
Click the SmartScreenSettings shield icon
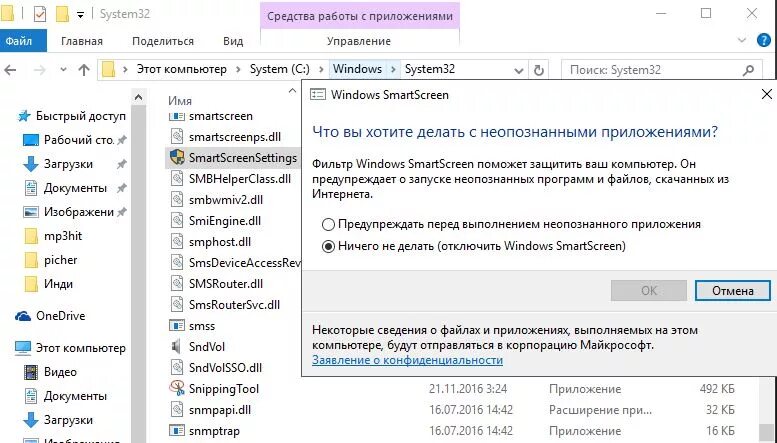177,157
